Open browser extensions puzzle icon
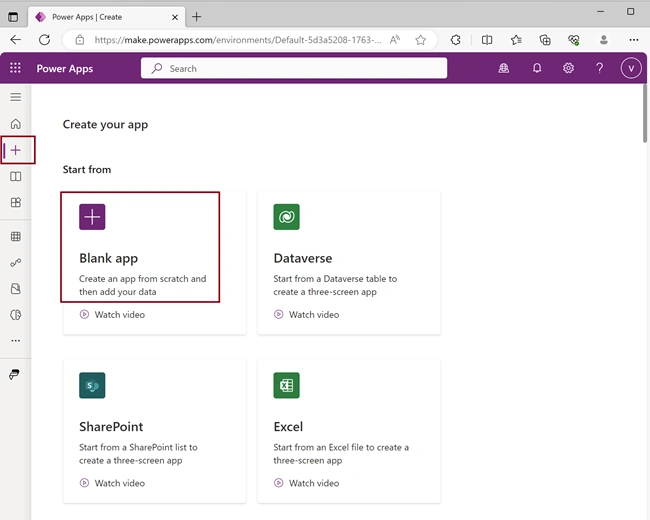This screenshot has height=520, width=650. coord(456,40)
